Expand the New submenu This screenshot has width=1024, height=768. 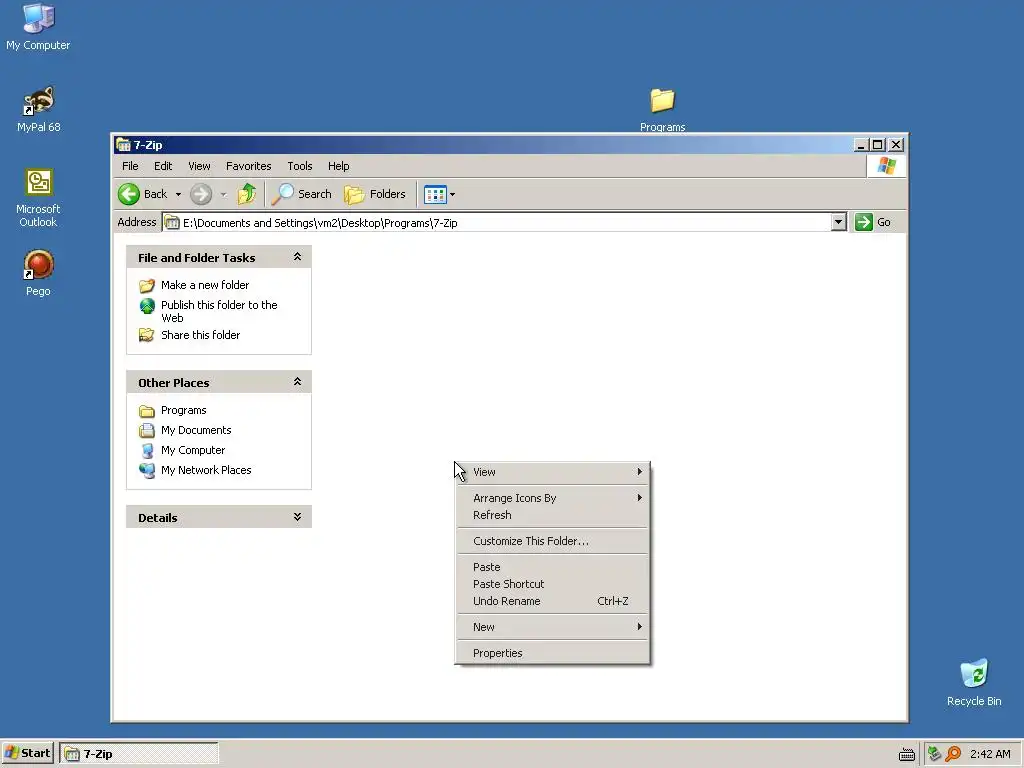pyautogui.click(x=552, y=628)
